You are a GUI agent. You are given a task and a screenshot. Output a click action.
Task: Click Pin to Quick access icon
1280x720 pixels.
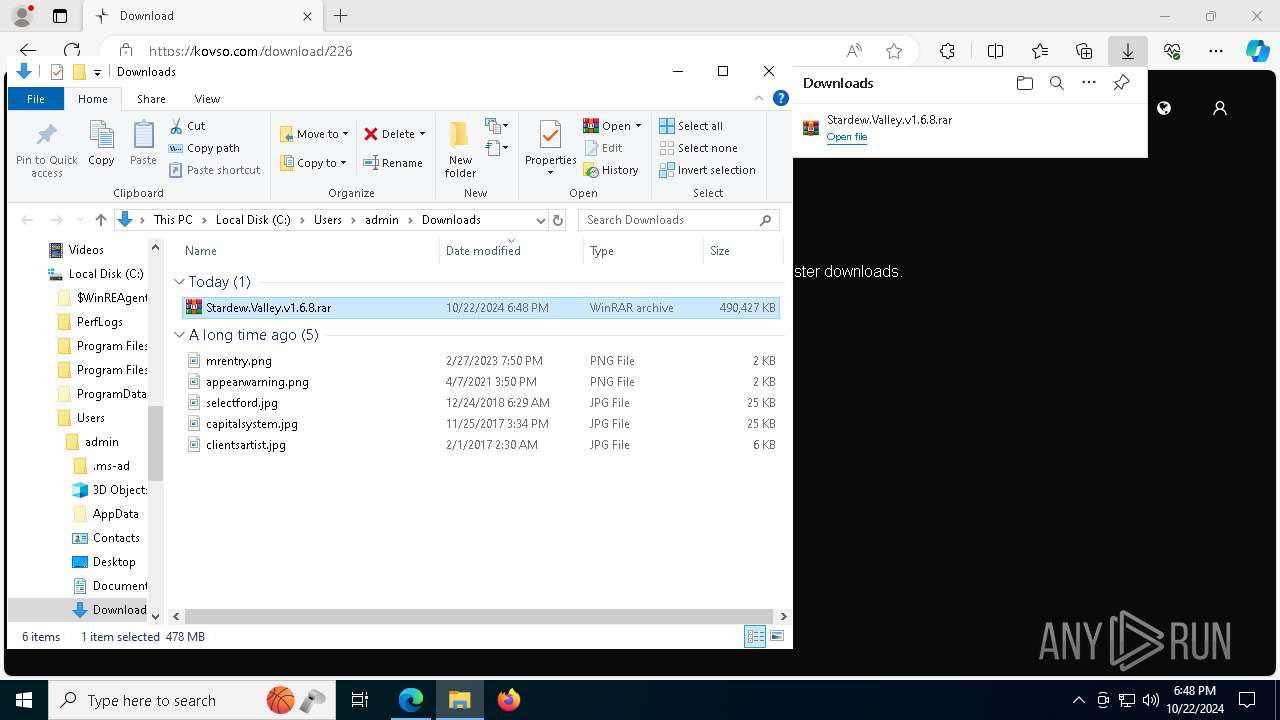(46, 150)
